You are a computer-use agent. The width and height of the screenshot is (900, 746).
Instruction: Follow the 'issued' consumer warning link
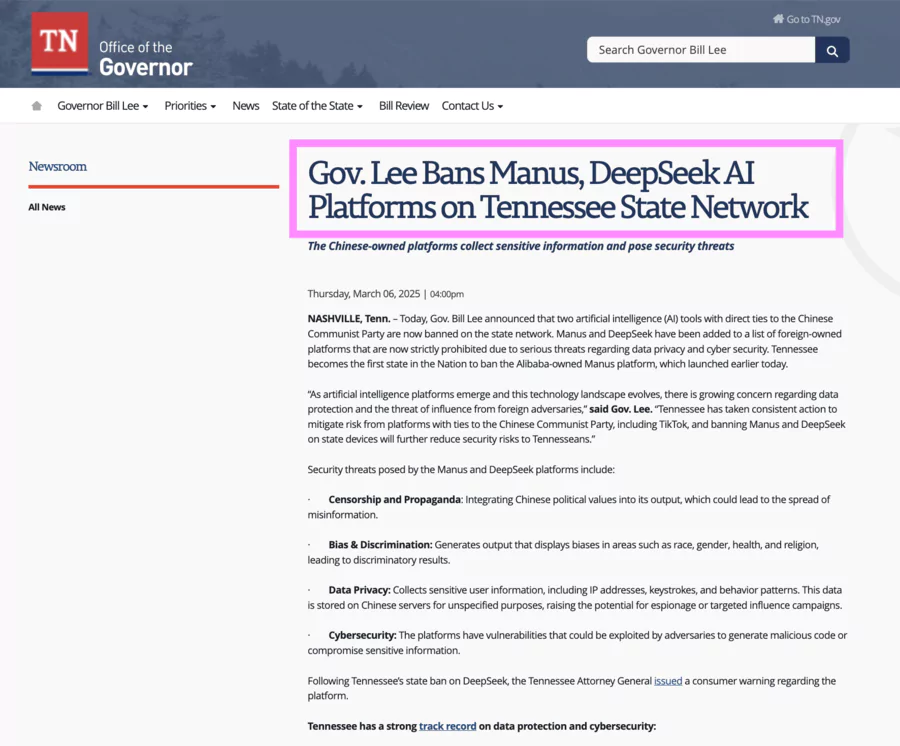668,680
